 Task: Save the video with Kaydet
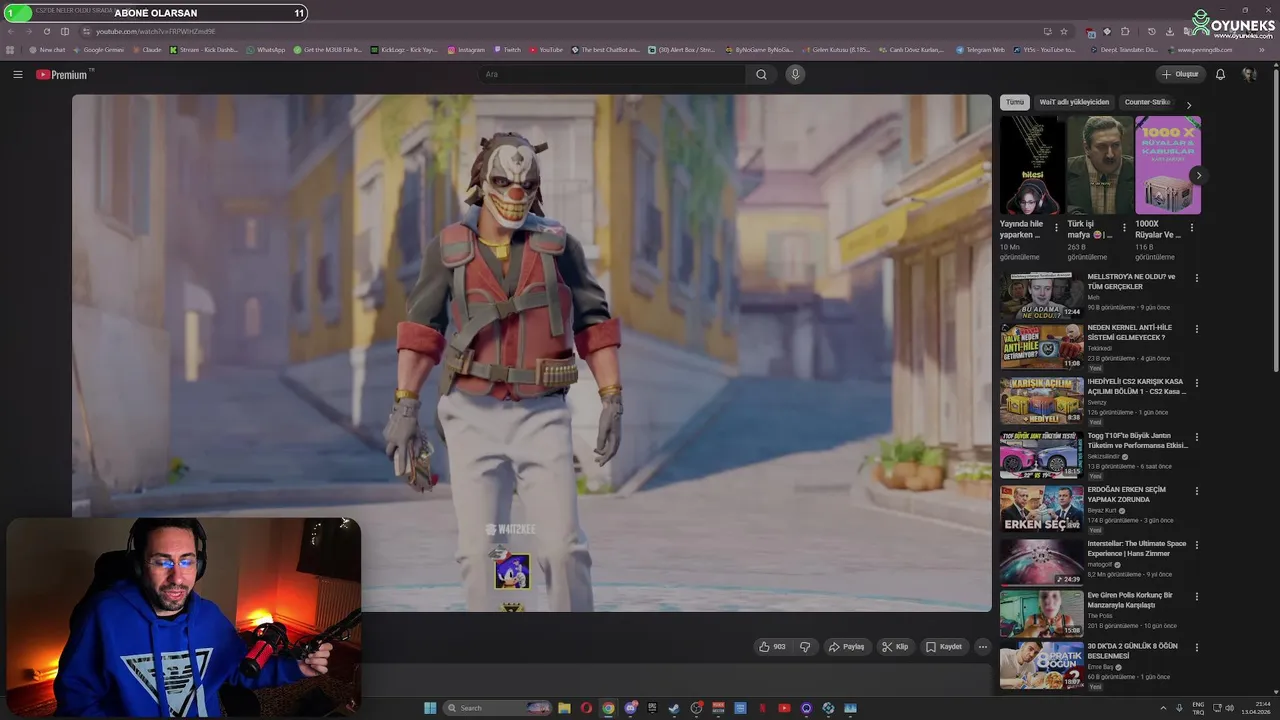(x=943, y=647)
